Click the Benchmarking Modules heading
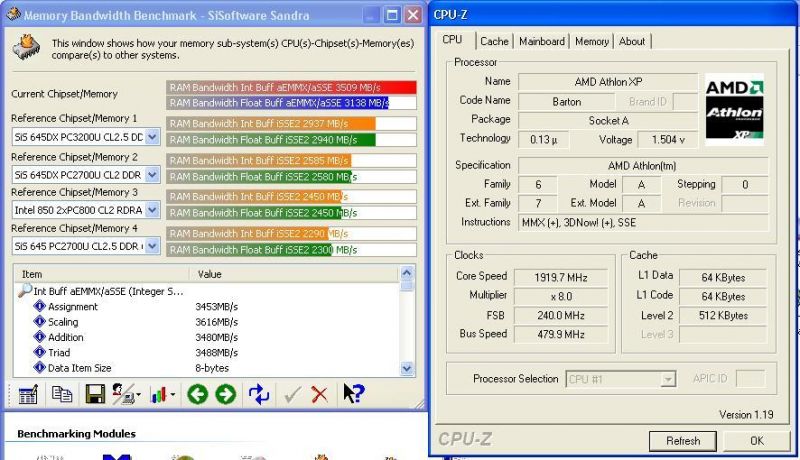The image size is (800, 460). 77,434
